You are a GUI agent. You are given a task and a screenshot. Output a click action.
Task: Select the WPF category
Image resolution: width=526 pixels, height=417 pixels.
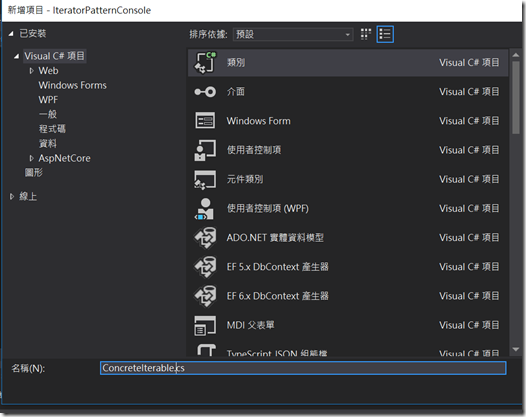48,100
